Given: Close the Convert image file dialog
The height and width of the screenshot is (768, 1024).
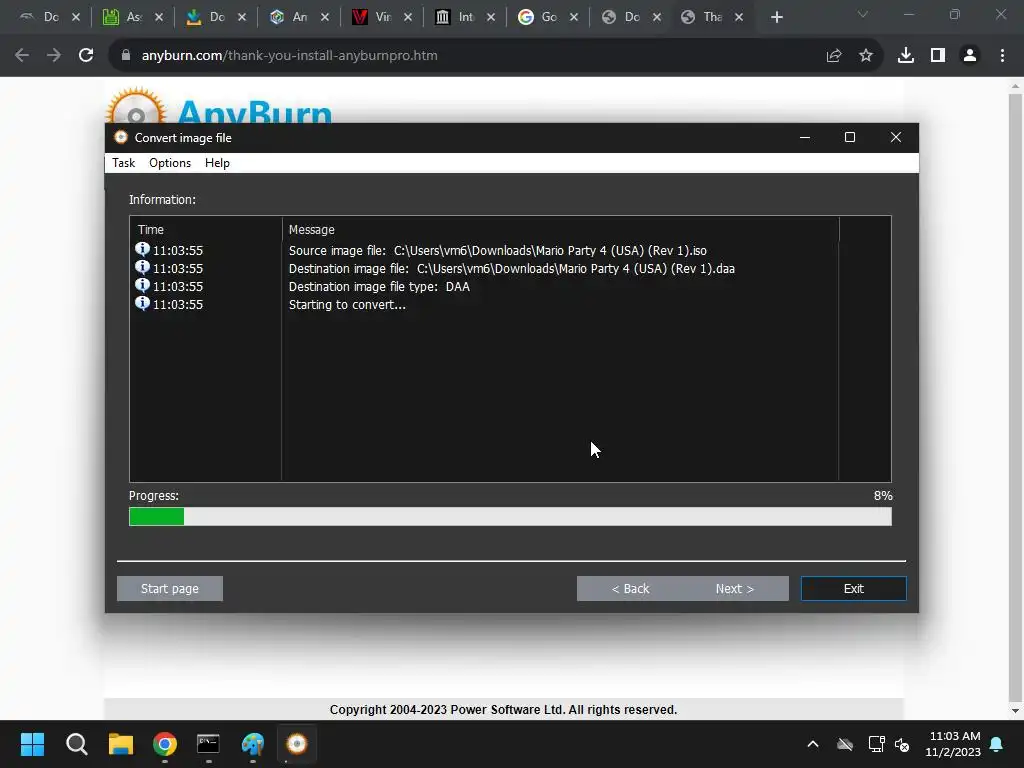Looking at the screenshot, I should tap(896, 137).
